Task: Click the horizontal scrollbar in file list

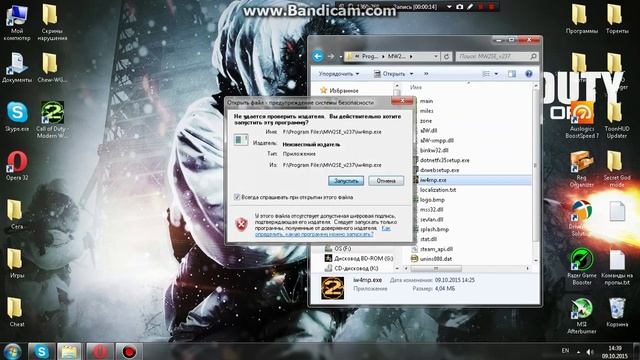Action: (436, 268)
